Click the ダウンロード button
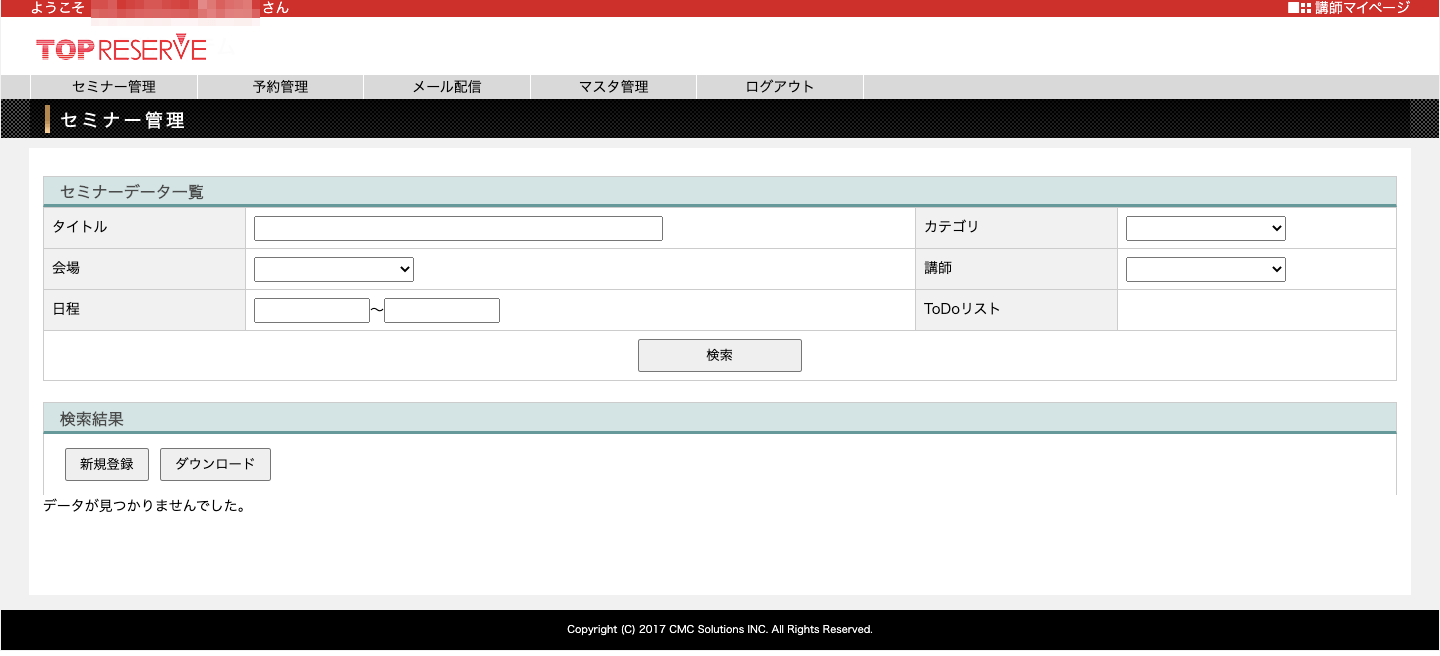This screenshot has height=656, width=1440. [x=215, y=464]
